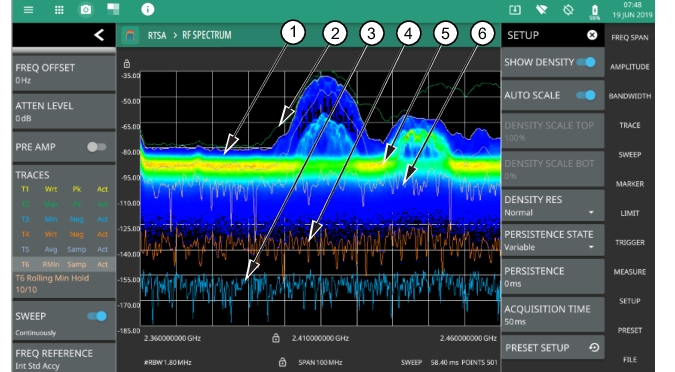Viewport: 675px width, 372px height.
Task: Open the MARKER menu
Action: point(629,184)
